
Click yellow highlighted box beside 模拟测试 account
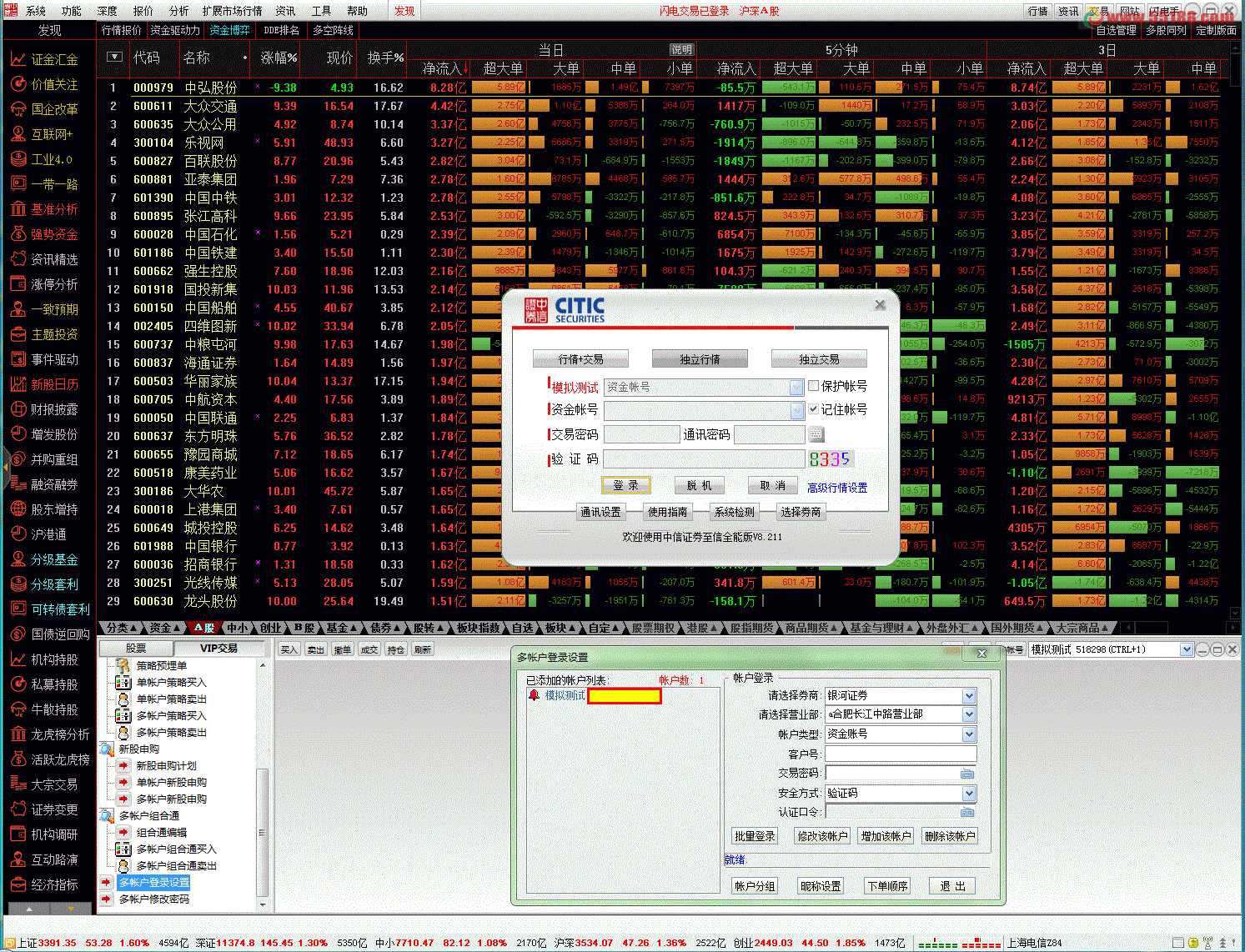point(625,695)
